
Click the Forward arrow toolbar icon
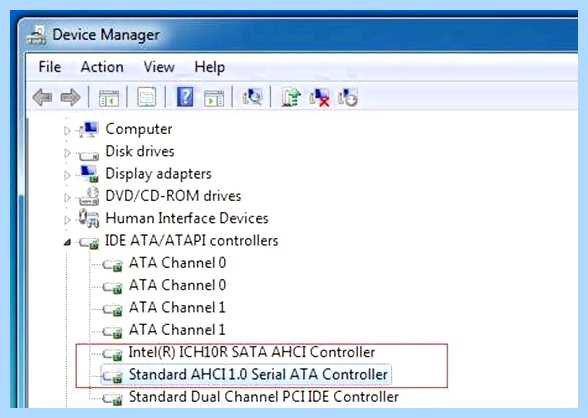pyautogui.click(x=70, y=97)
